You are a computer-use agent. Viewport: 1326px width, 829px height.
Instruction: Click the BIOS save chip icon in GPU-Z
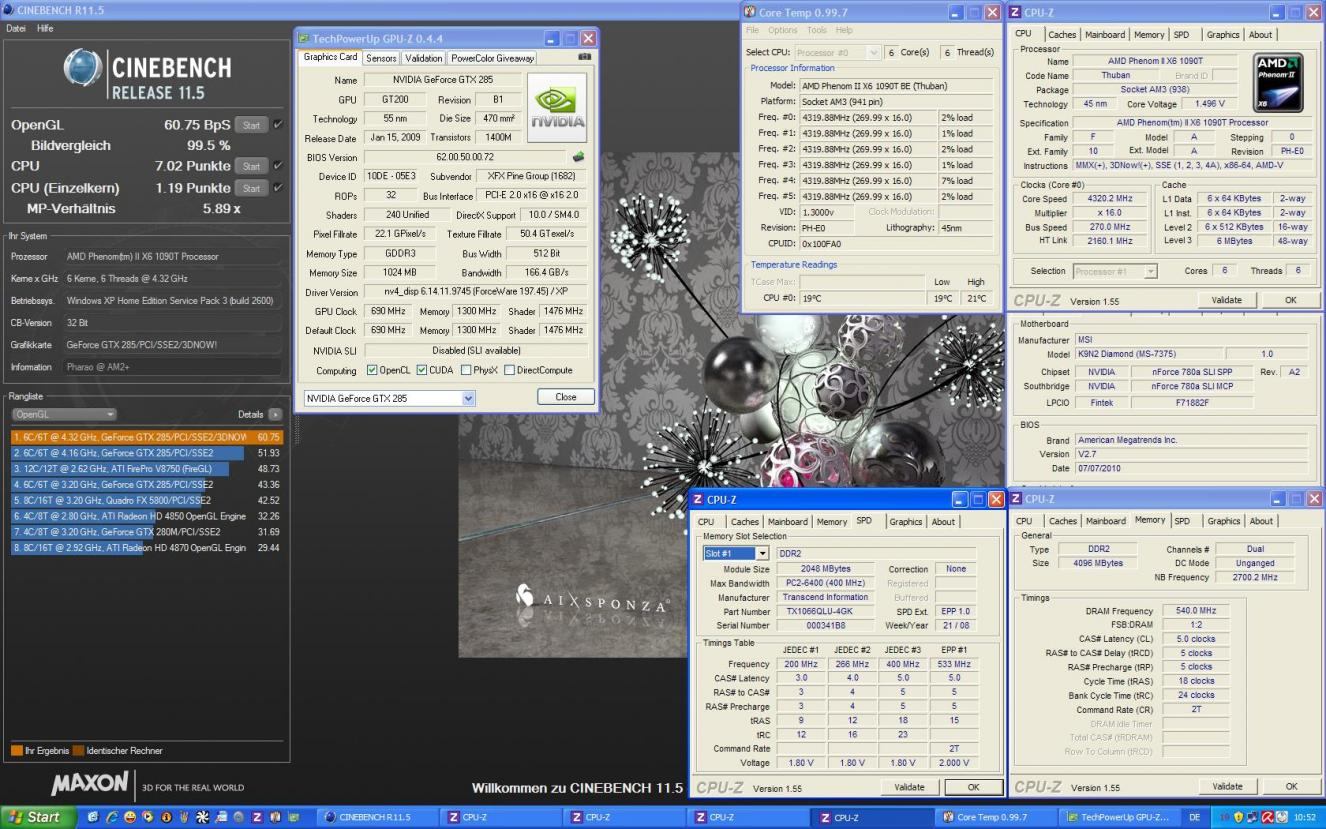pos(577,157)
